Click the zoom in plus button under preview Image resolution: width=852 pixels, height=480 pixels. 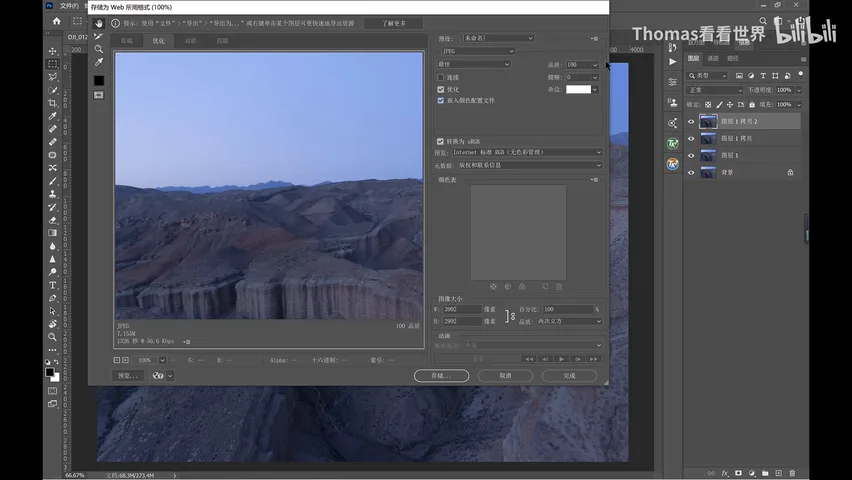tap(126, 360)
